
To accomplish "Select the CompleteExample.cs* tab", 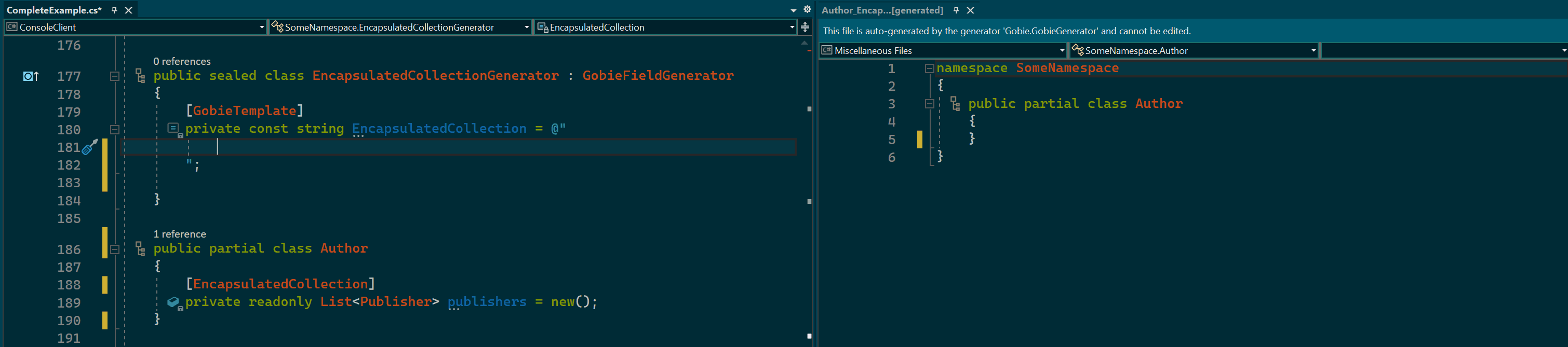I will (x=54, y=10).
